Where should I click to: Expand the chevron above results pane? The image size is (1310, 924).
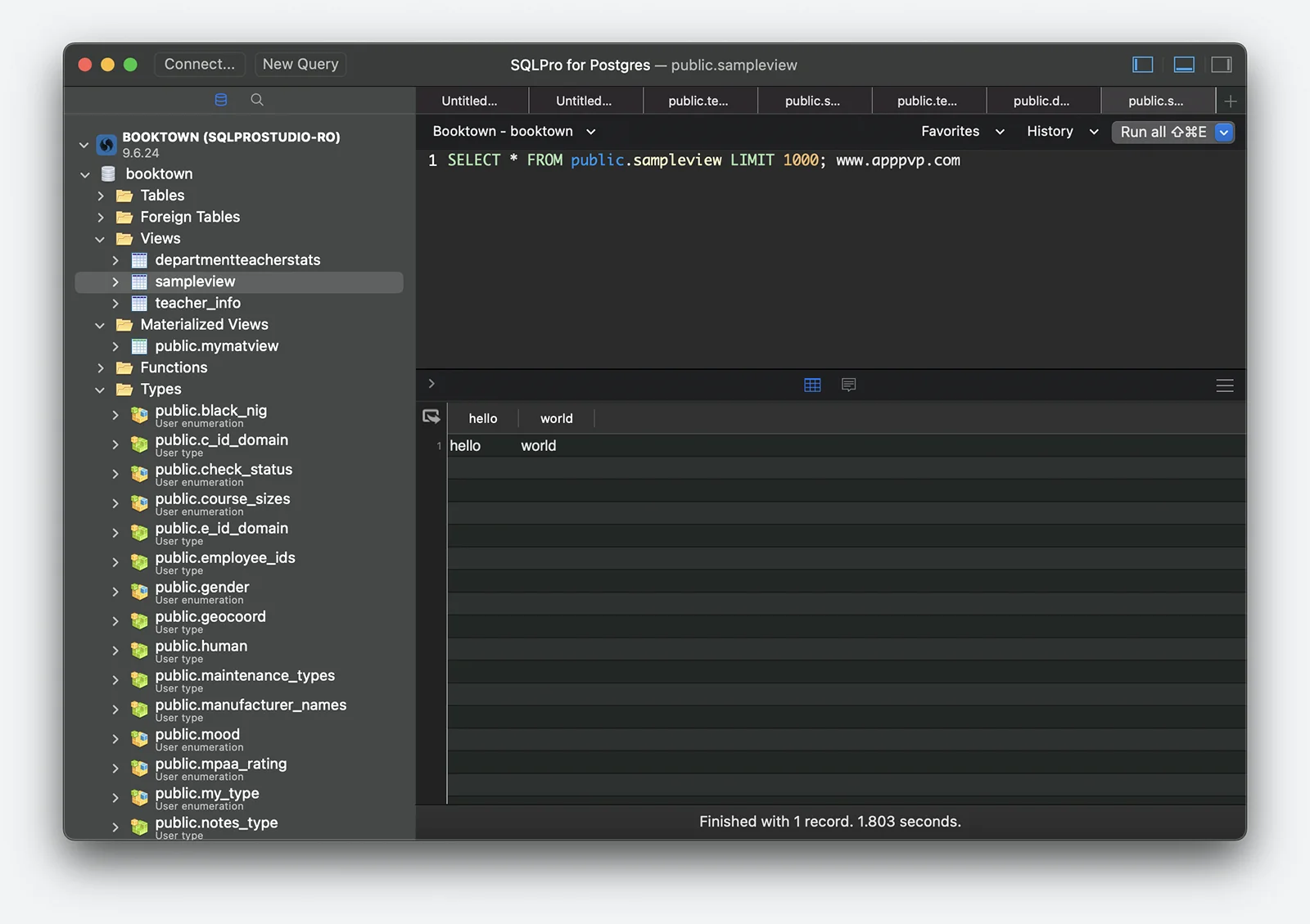[431, 384]
